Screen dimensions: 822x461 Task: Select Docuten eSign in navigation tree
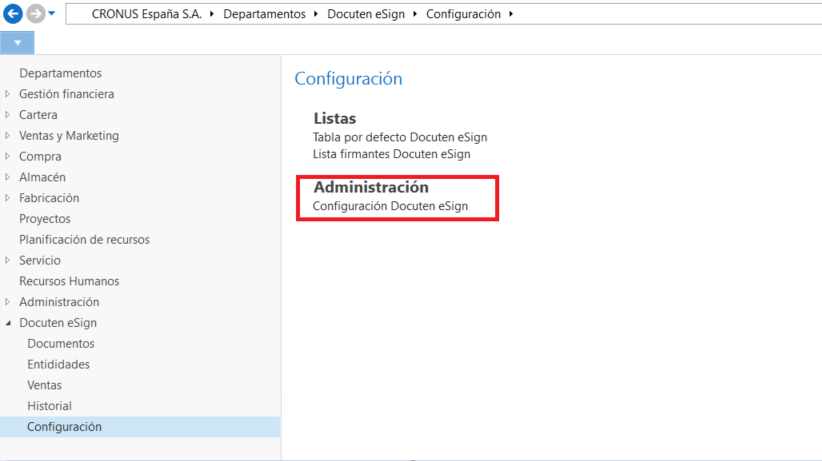pos(58,323)
